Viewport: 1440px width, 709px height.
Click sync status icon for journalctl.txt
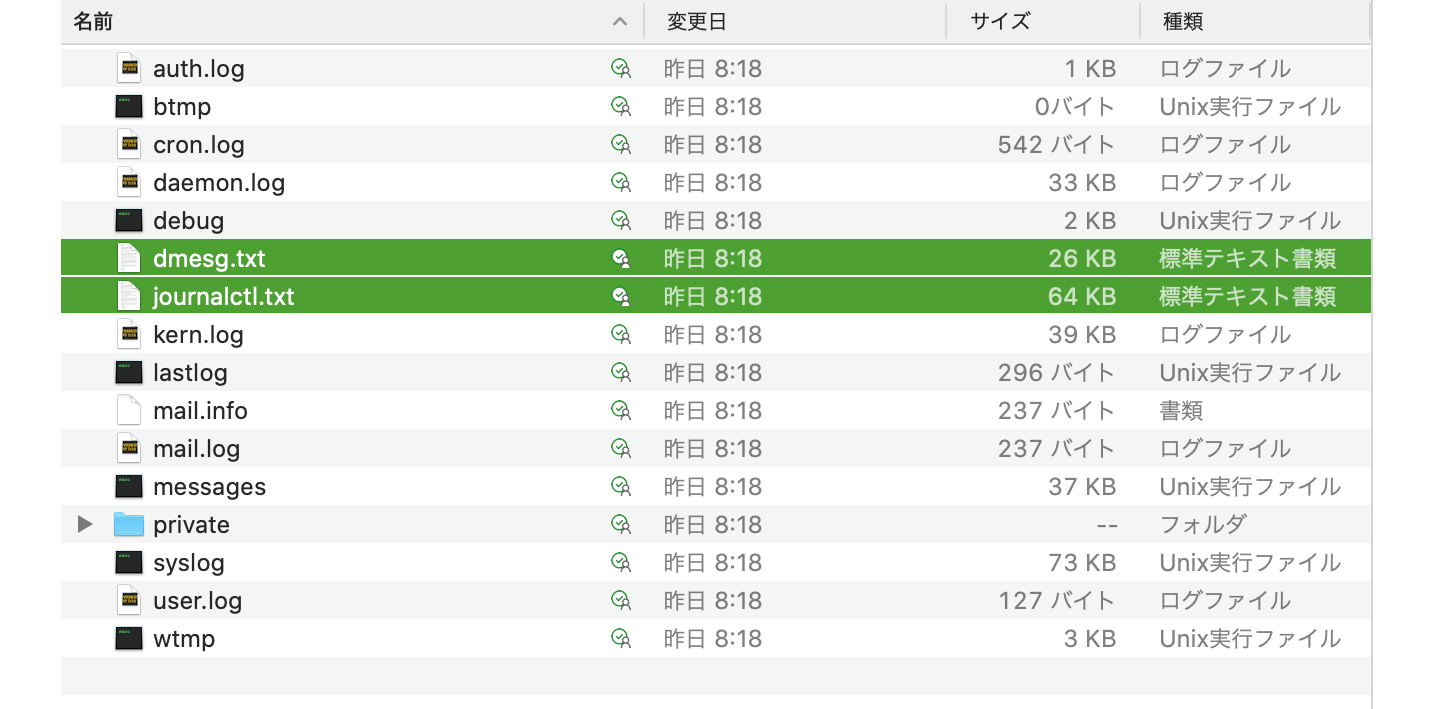click(x=621, y=297)
